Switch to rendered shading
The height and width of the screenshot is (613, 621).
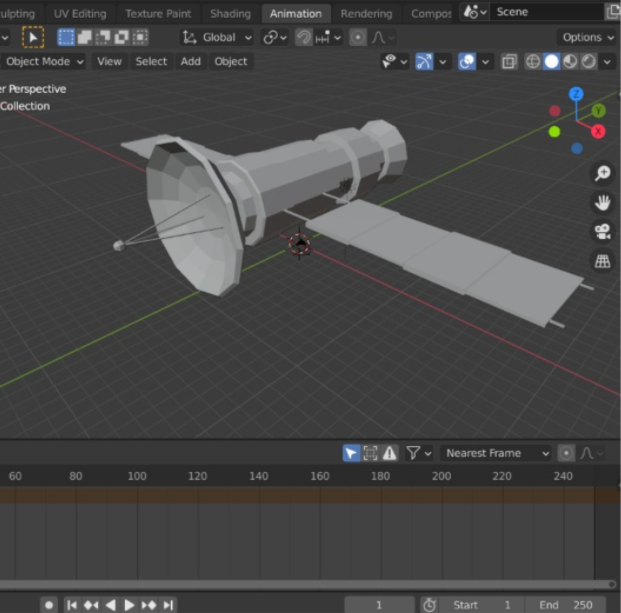[589, 62]
